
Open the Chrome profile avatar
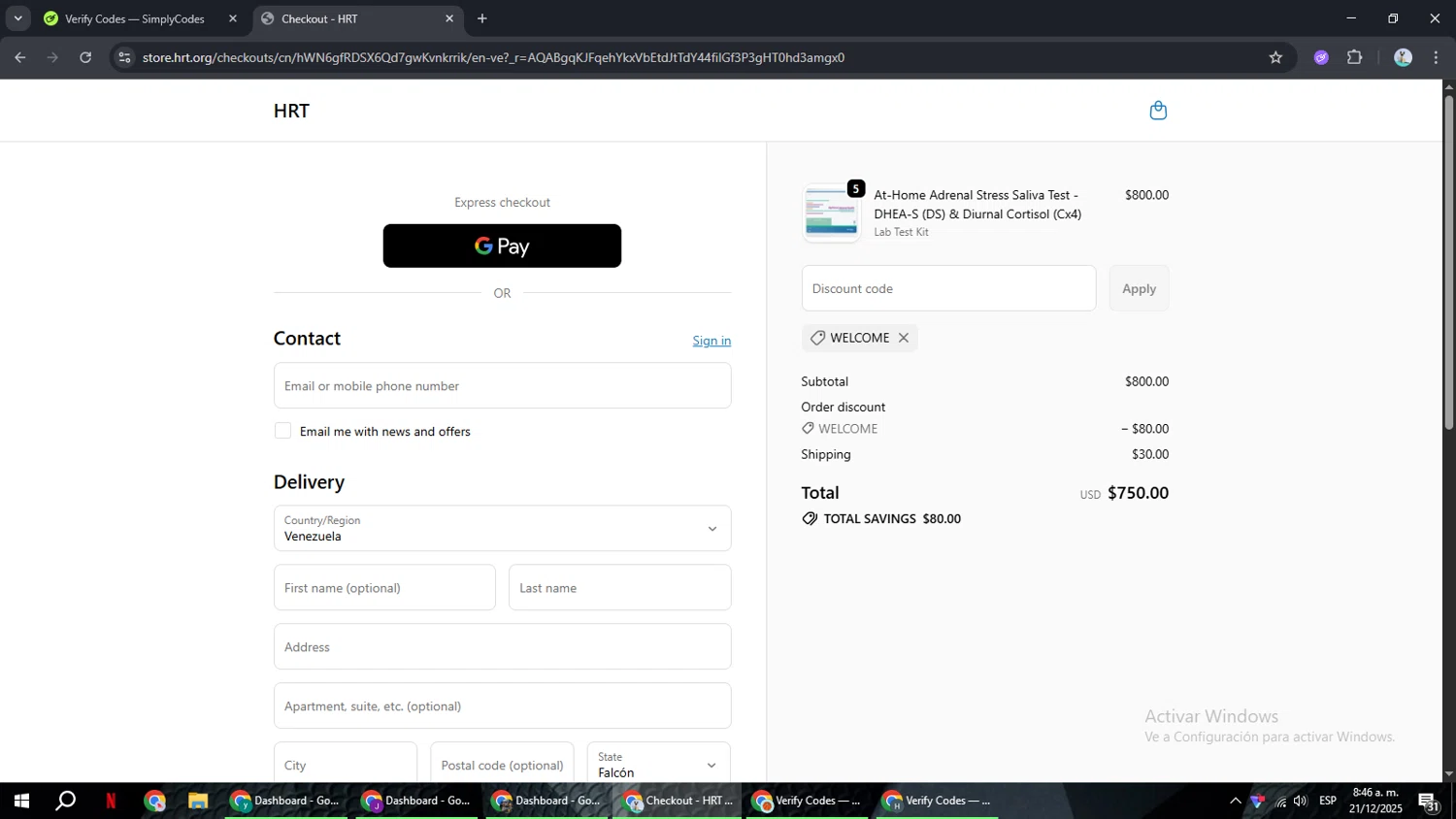pyautogui.click(x=1403, y=57)
